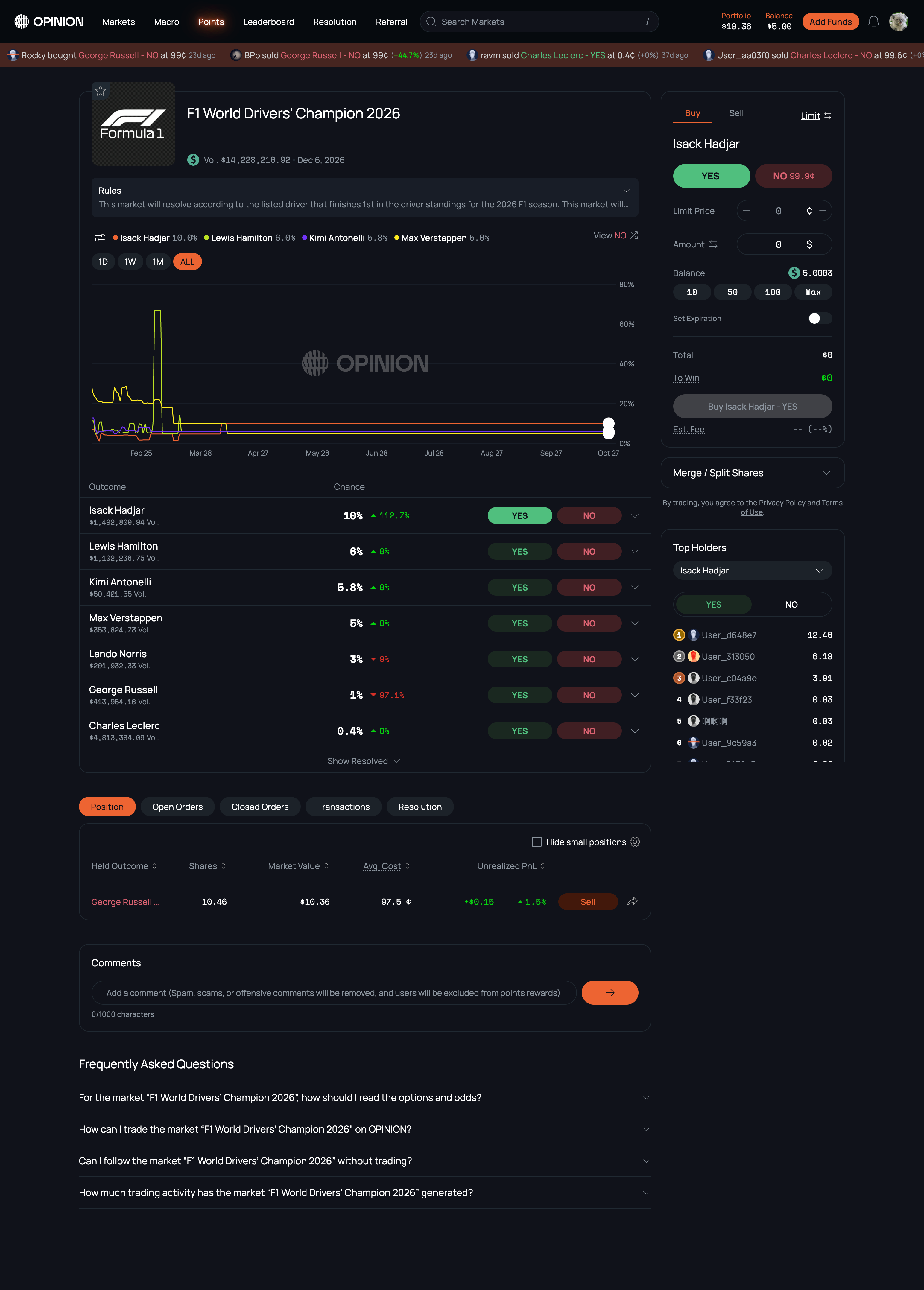Screen dimensions: 924x1290
Task: Increase the Amount with plus
Action: click(823, 244)
